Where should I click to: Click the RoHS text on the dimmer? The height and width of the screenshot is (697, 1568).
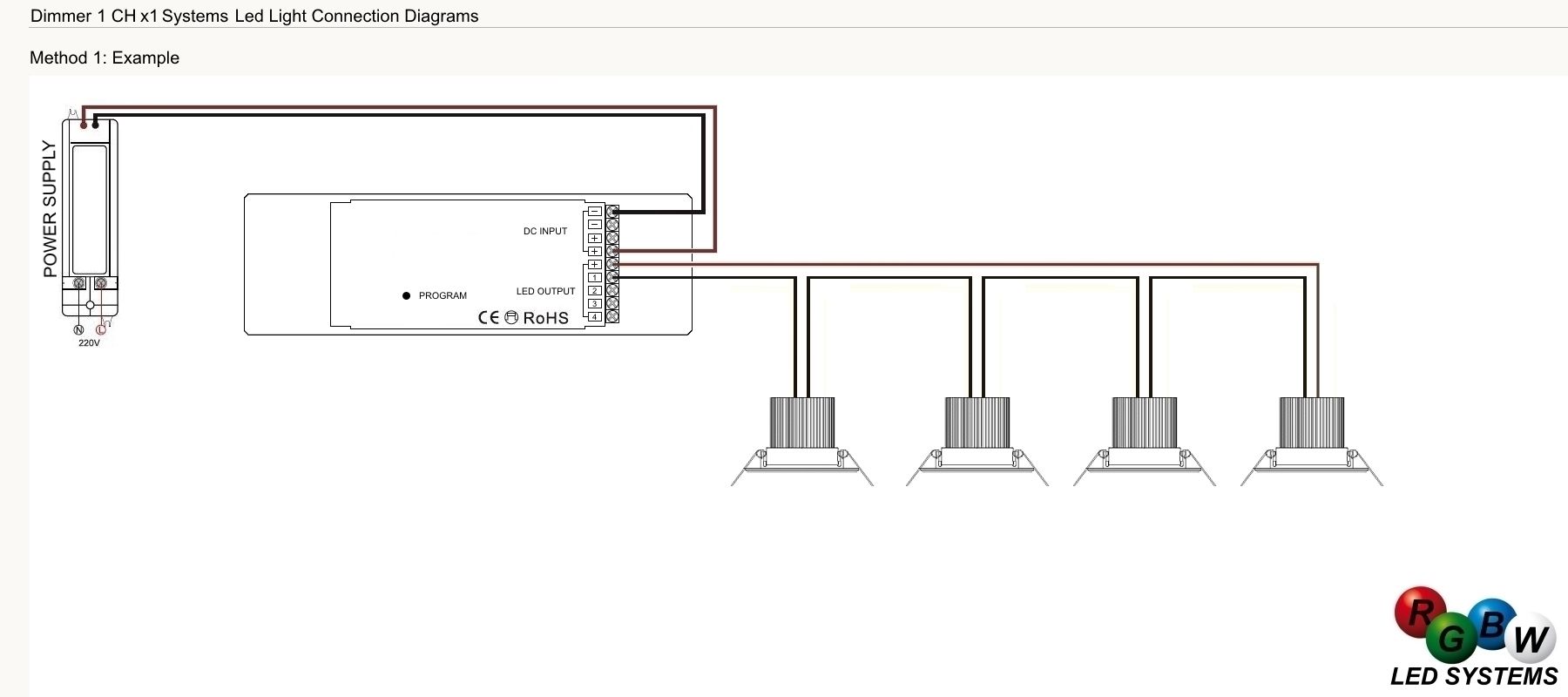[x=545, y=318]
